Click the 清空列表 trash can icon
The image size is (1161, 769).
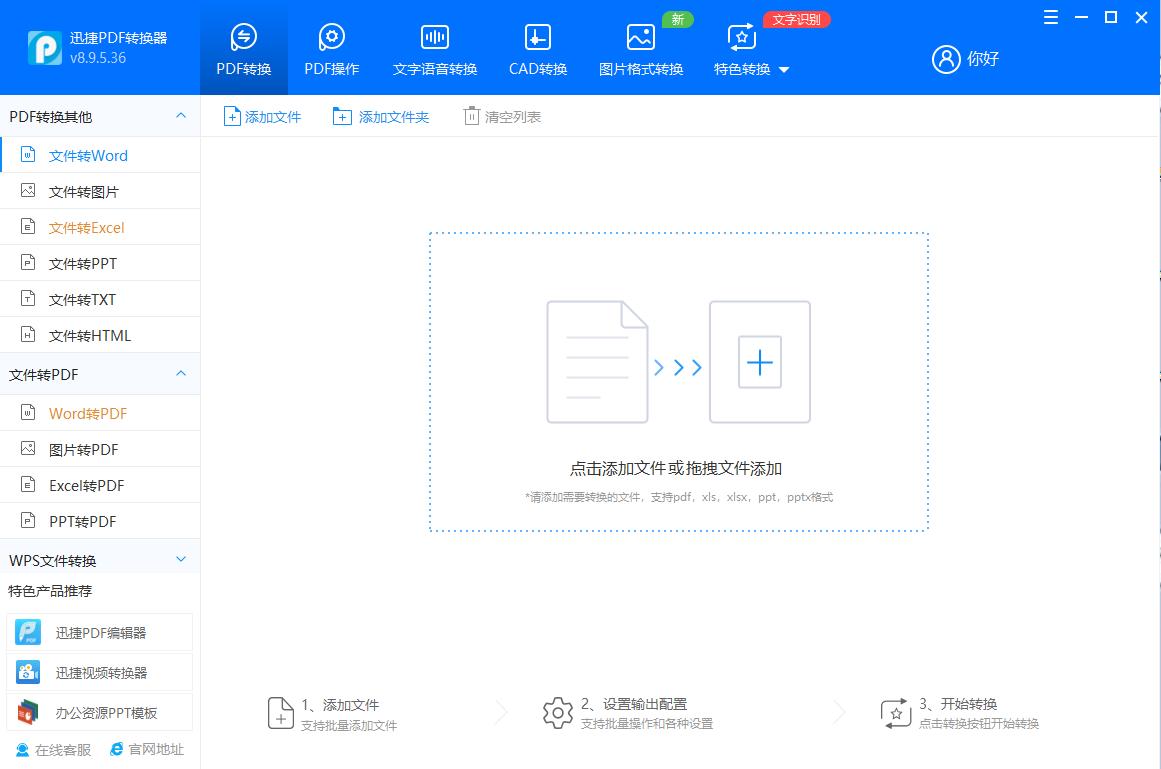472,115
